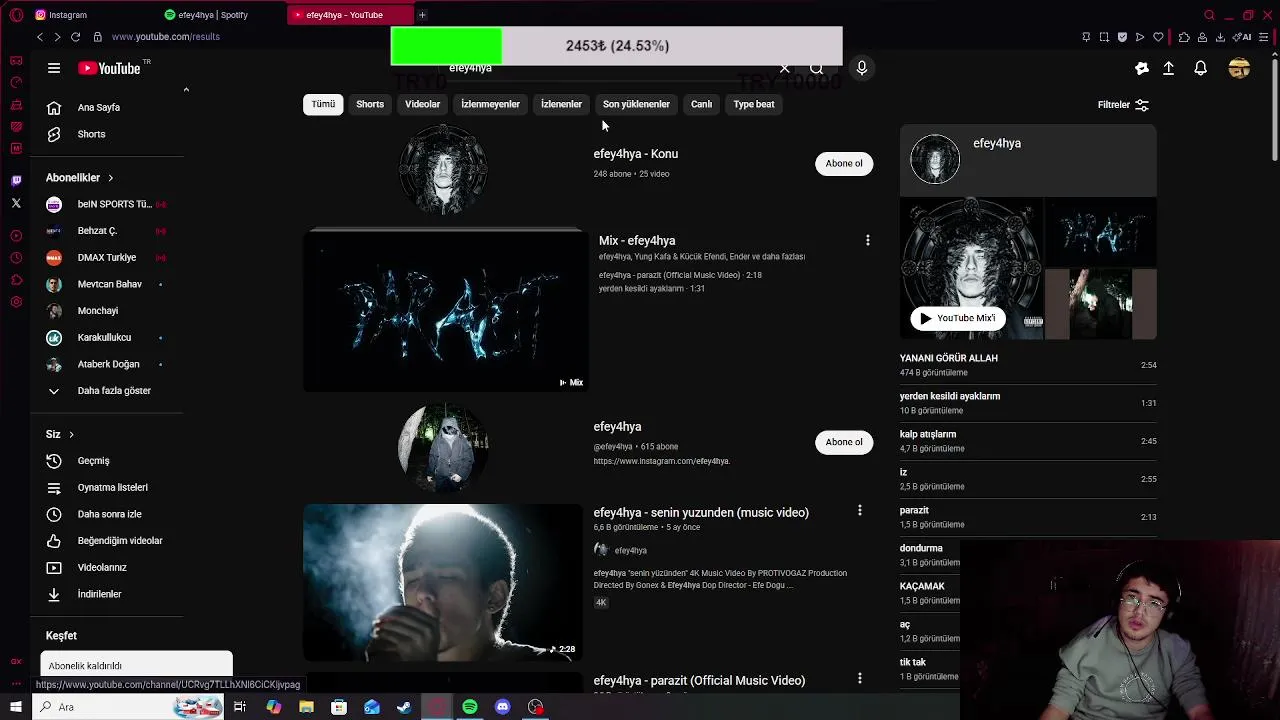Click the heart bookmark icon in toolbar

tap(1158, 37)
